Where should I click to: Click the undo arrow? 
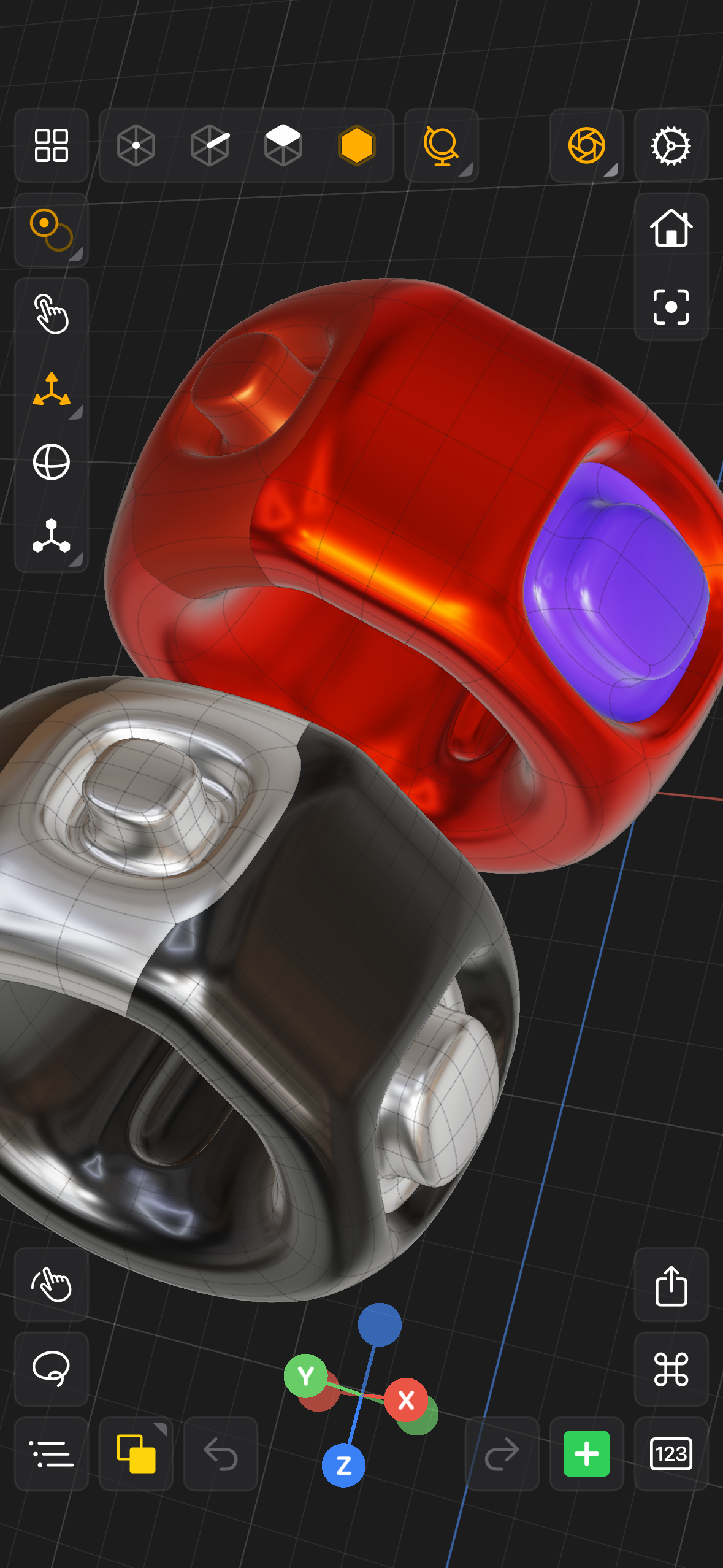[221, 1453]
